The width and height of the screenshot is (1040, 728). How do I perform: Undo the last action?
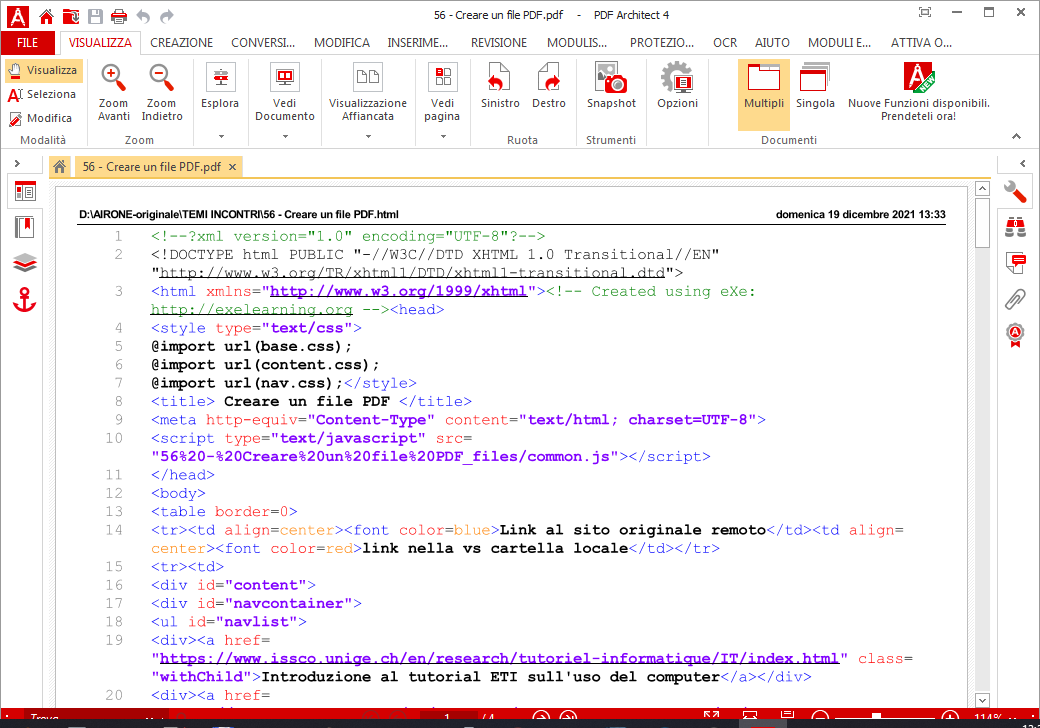pyautogui.click(x=143, y=16)
